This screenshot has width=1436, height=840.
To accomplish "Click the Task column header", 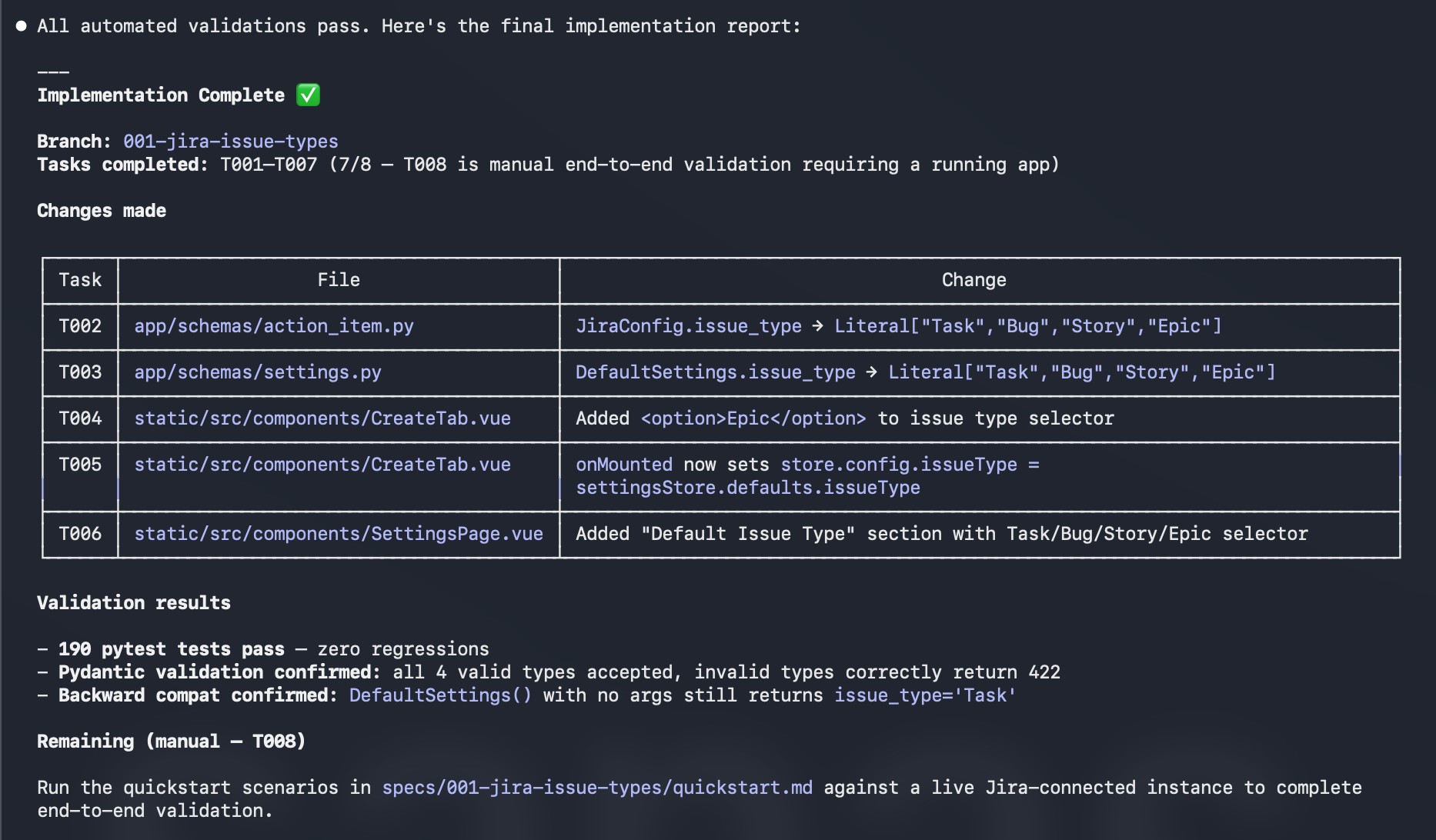I will click(x=80, y=280).
